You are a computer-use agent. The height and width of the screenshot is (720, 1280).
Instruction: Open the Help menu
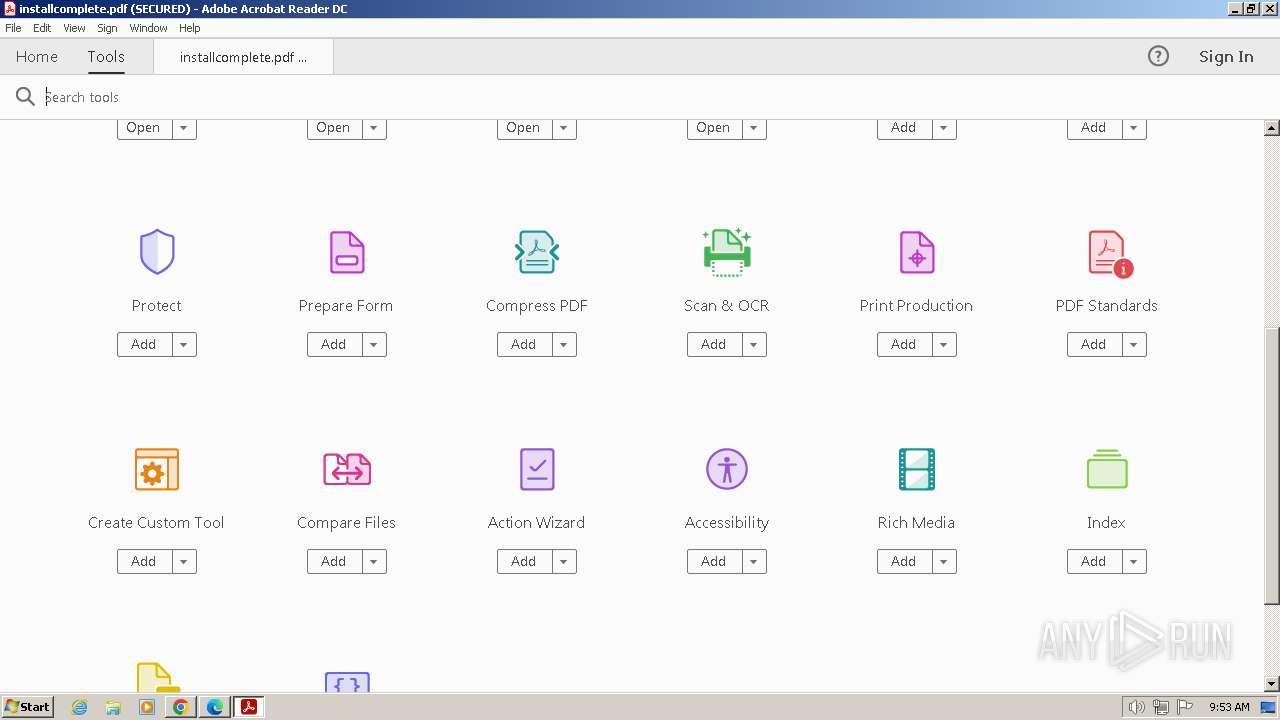pos(189,28)
